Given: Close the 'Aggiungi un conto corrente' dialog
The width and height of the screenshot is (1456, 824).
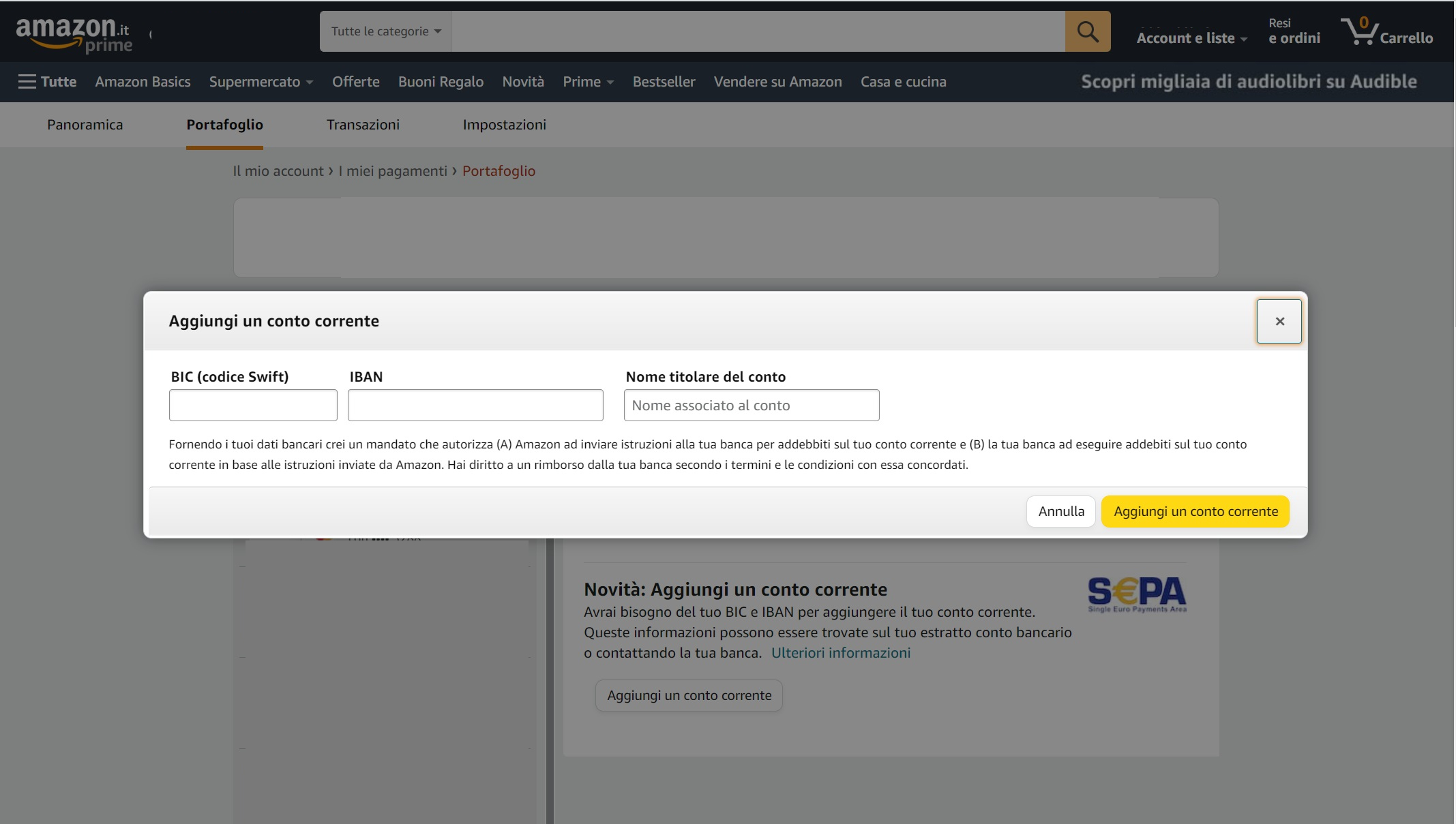Looking at the screenshot, I should pos(1279,320).
